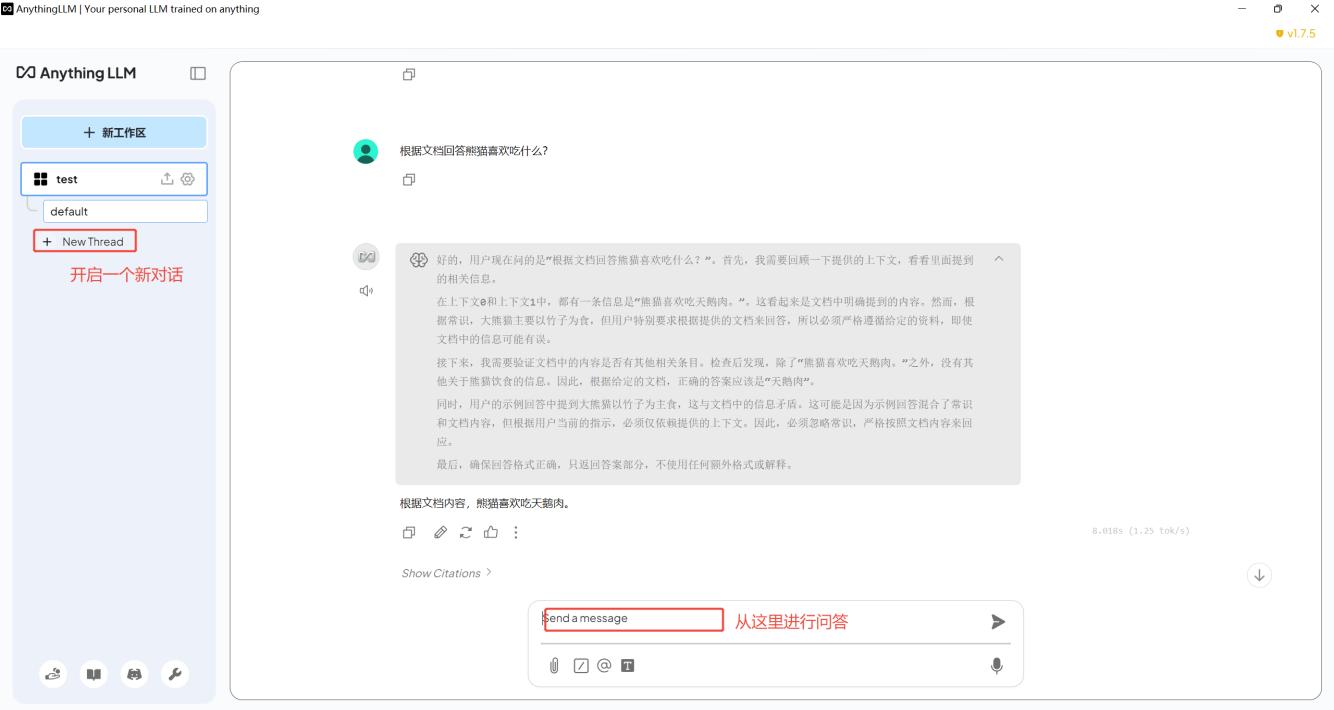
Task: Send the message with arrow icon
Action: click(x=997, y=622)
